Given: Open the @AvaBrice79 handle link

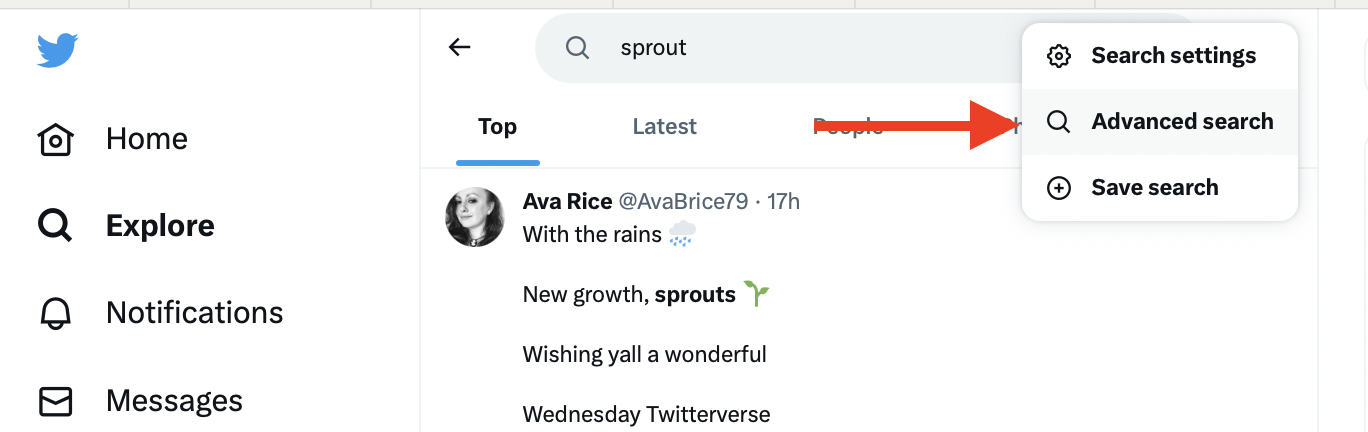Looking at the screenshot, I should tap(683, 202).
